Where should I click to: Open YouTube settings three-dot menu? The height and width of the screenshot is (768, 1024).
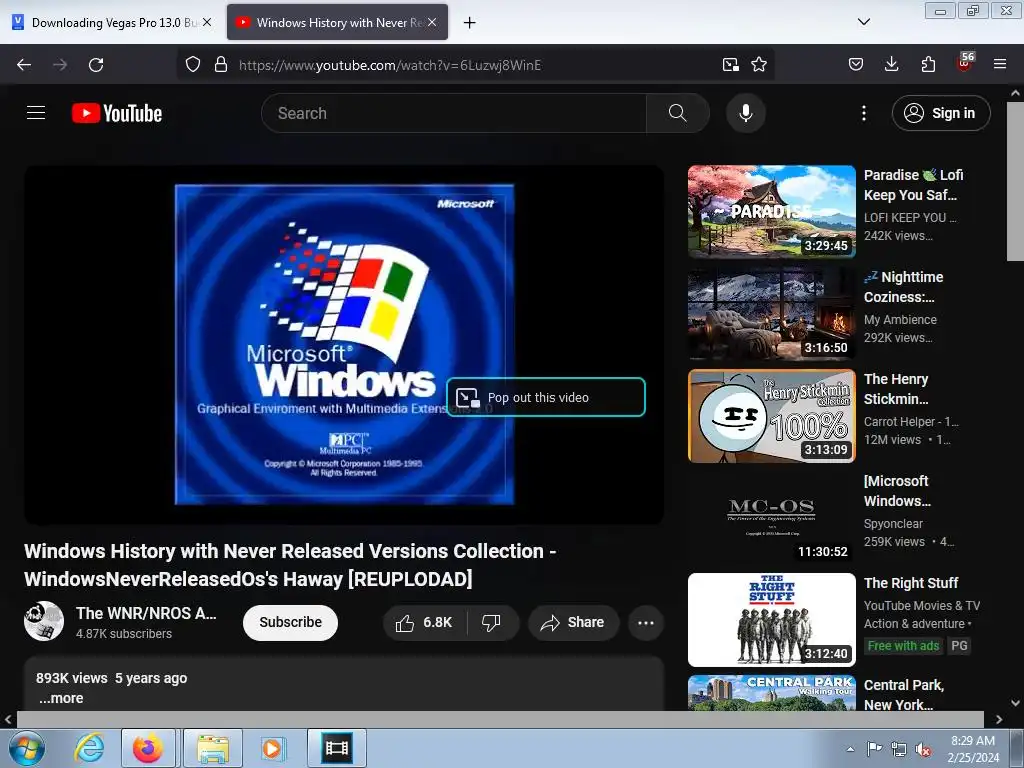[x=863, y=113]
